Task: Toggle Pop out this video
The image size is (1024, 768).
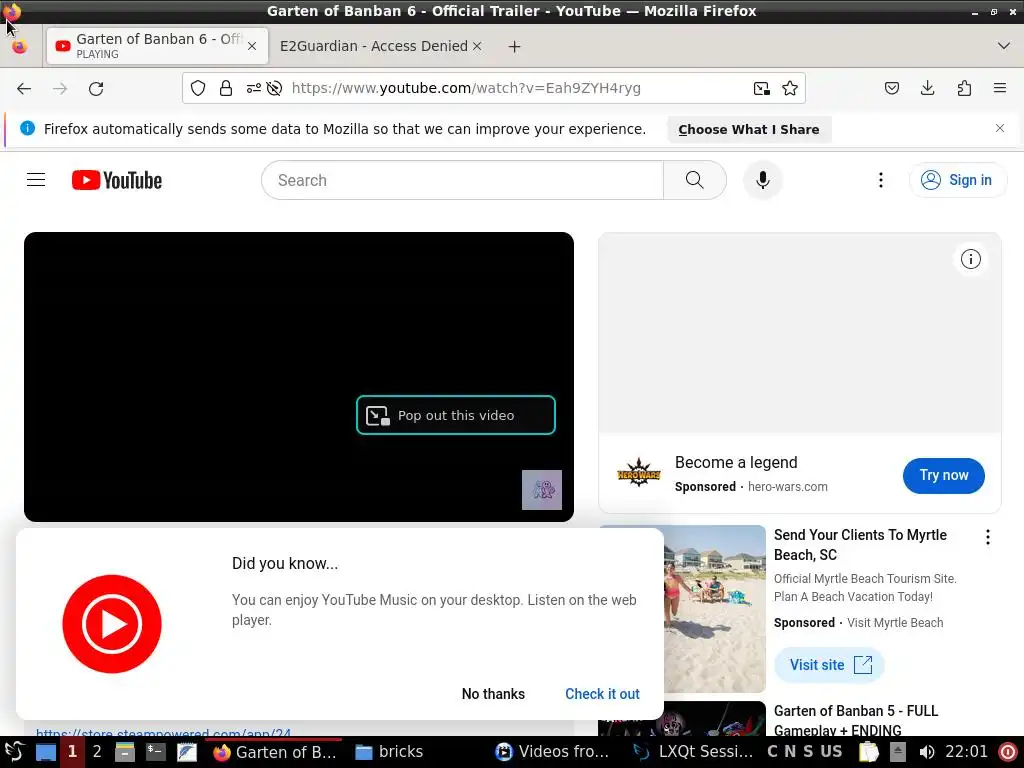Action: (456, 415)
